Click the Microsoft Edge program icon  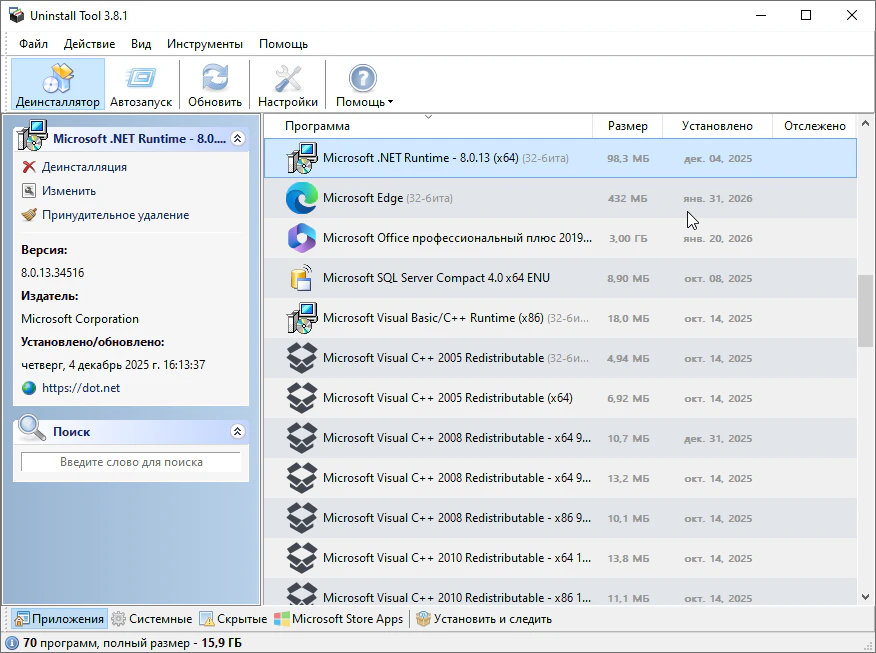(301, 198)
